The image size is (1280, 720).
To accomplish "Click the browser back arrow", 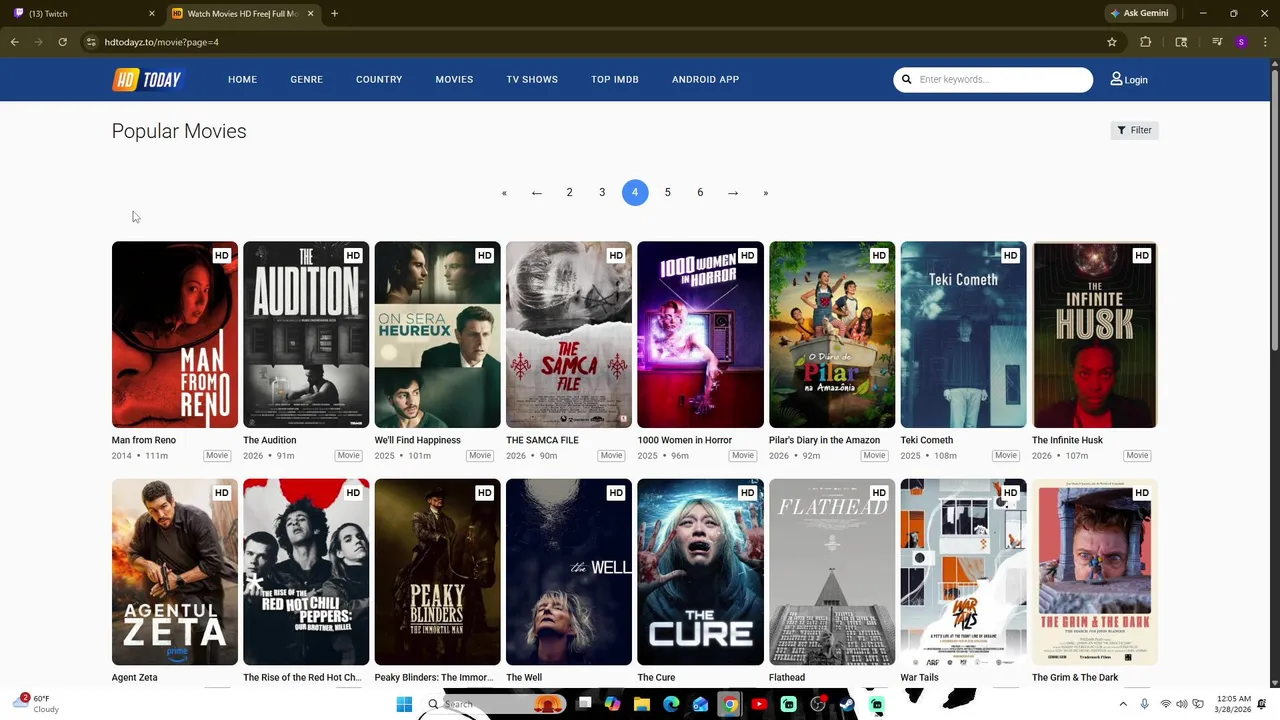I will tap(14, 42).
